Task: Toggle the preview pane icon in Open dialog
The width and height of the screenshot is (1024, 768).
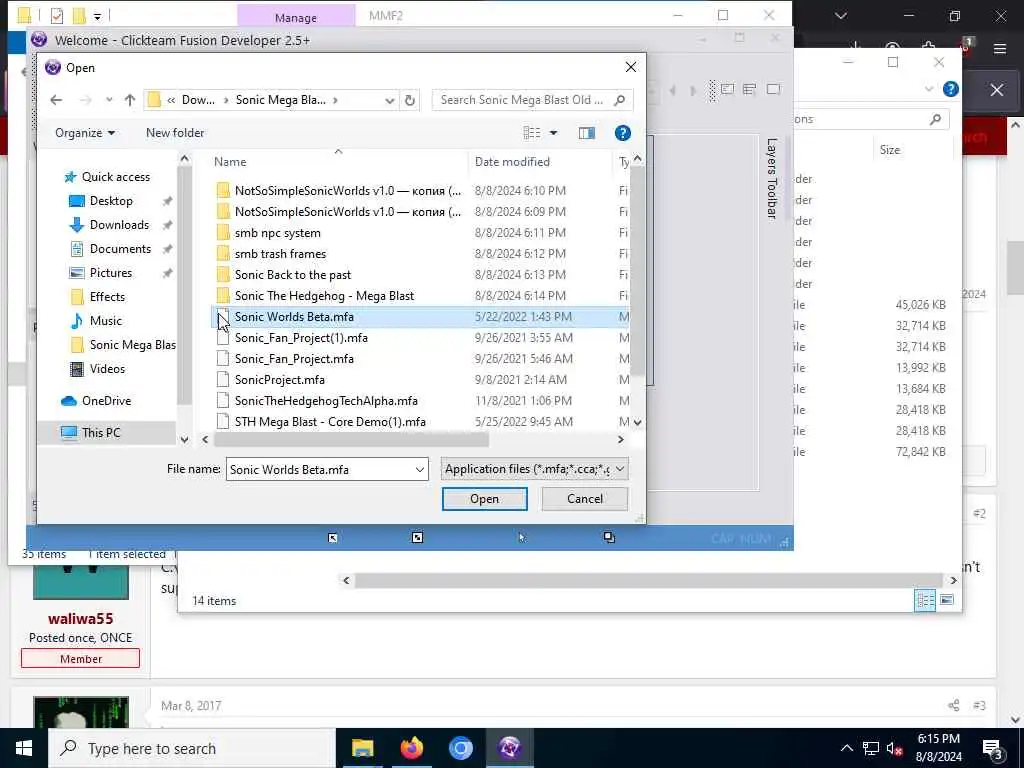Action: 586,133
